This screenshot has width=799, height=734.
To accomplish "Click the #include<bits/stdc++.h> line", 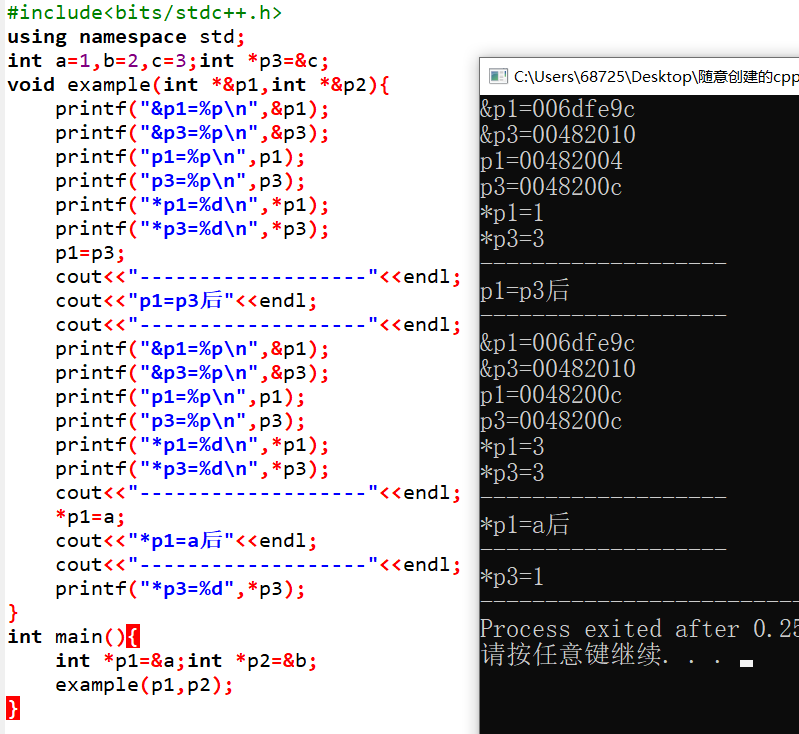I will point(144,13).
